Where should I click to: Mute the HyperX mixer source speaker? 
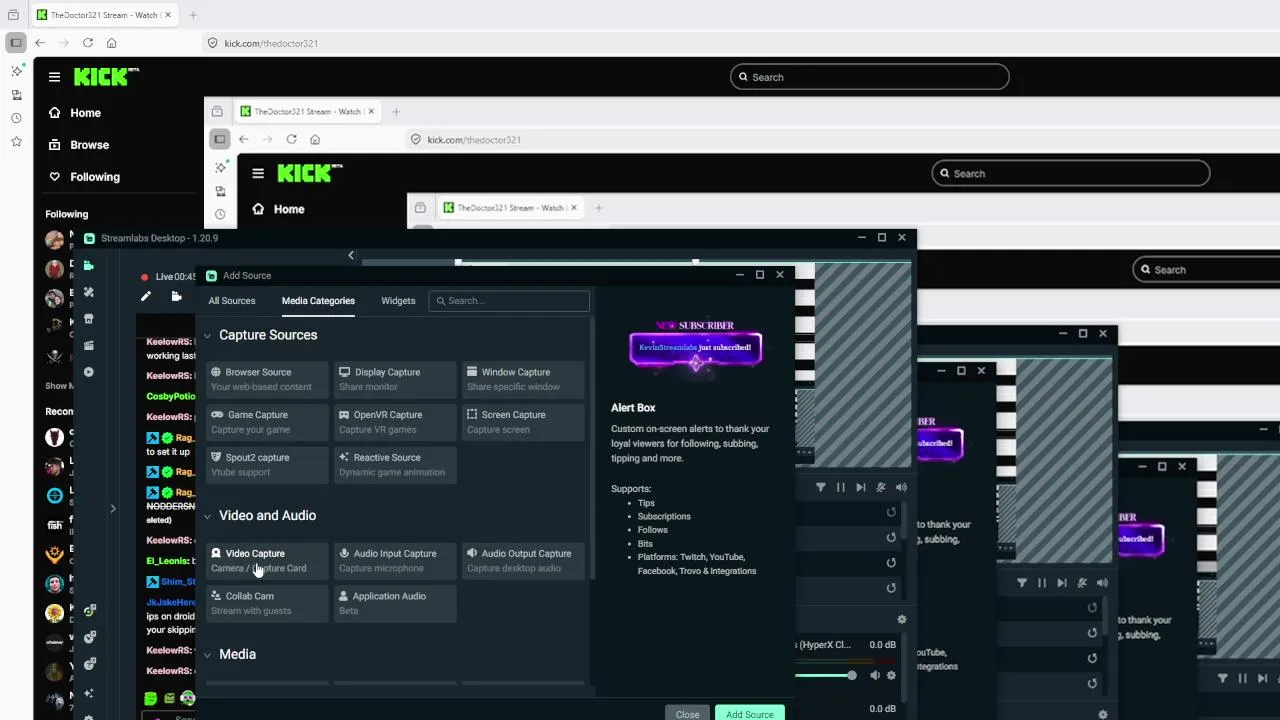[x=875, y=675]
